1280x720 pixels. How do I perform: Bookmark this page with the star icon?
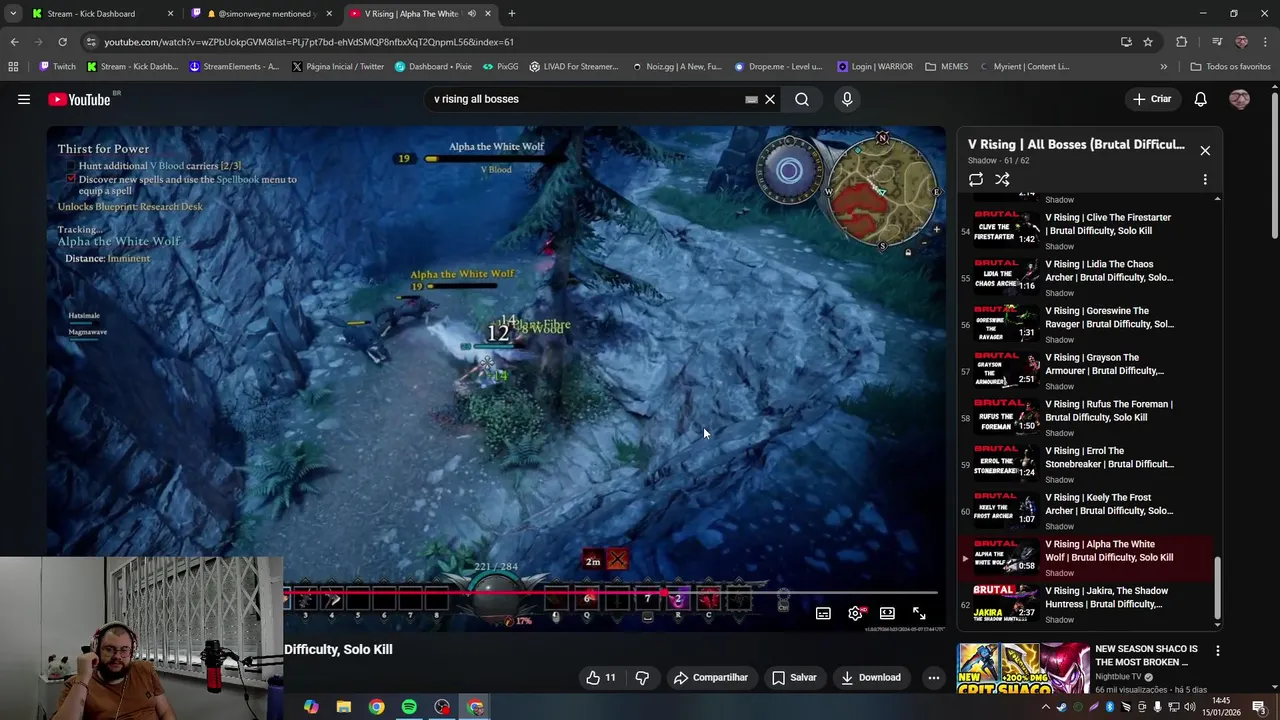pyautogui.click(x=1148, y=42)
